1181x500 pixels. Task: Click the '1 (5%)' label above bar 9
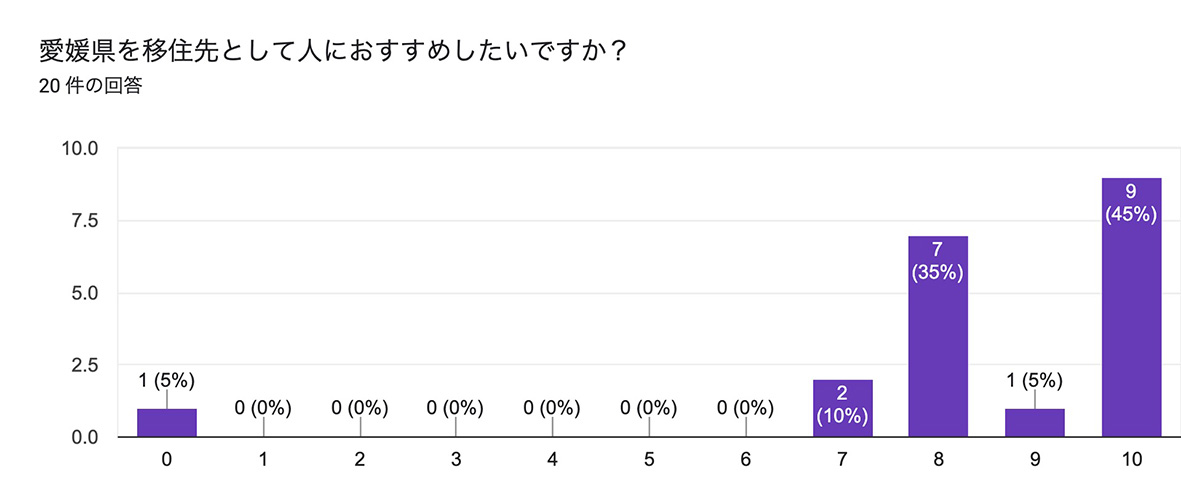point(1034,381)
